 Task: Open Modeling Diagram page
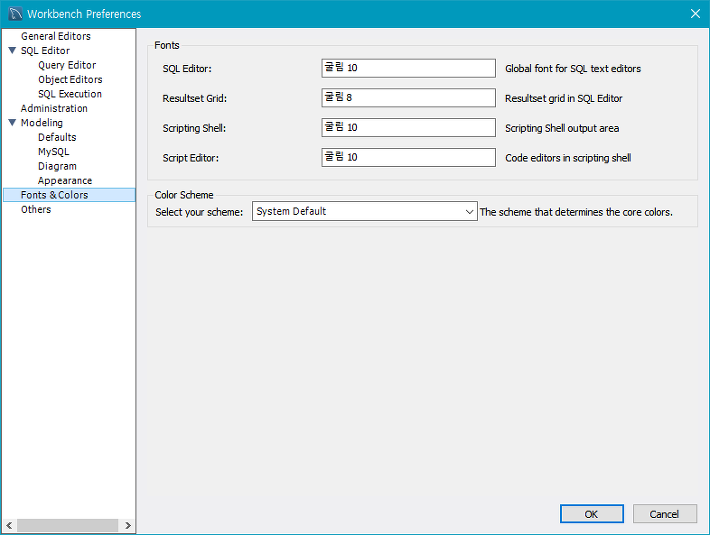coord(57,166)
